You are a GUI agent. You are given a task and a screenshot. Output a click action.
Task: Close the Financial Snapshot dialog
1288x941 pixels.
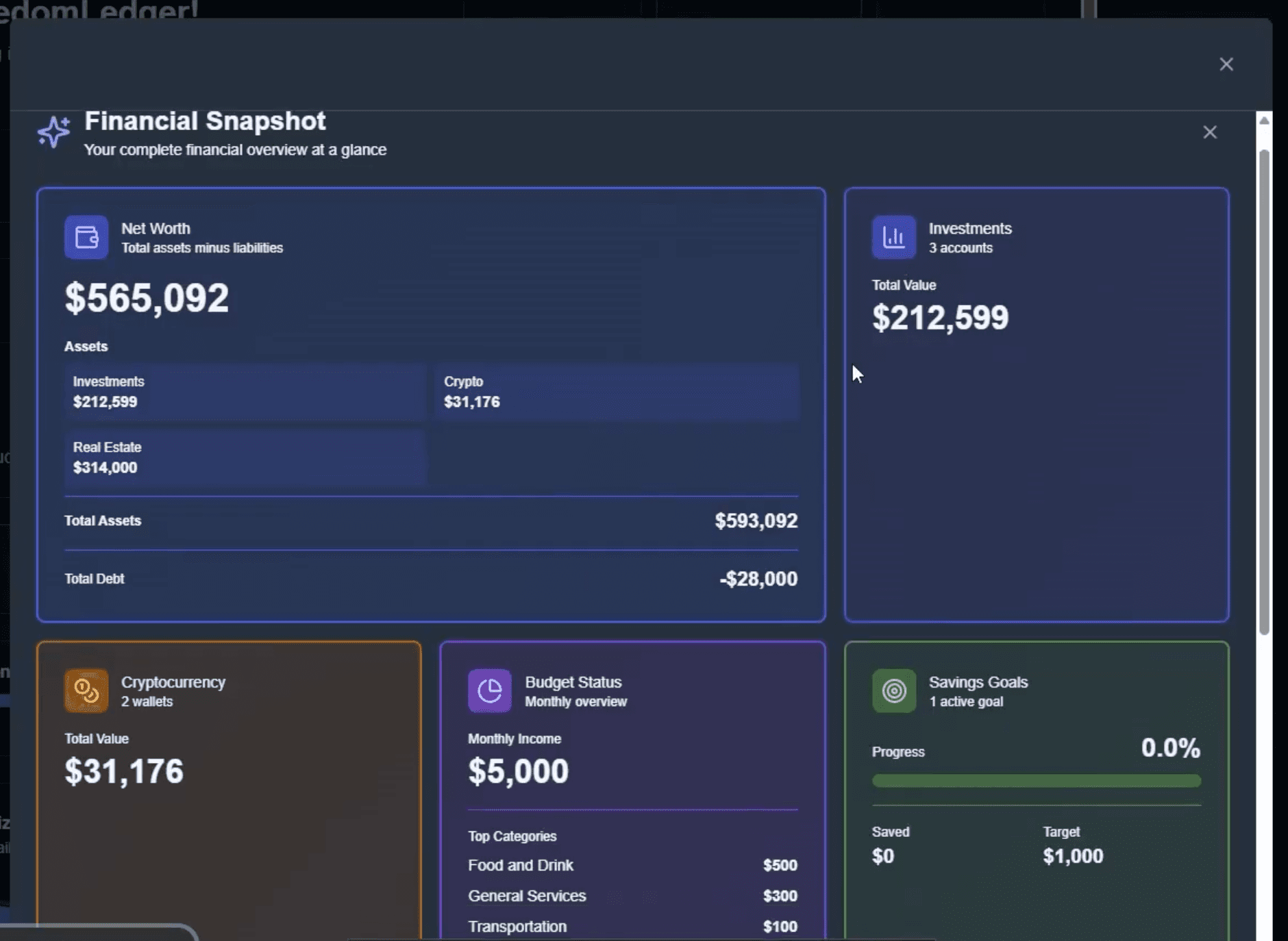1210,132
